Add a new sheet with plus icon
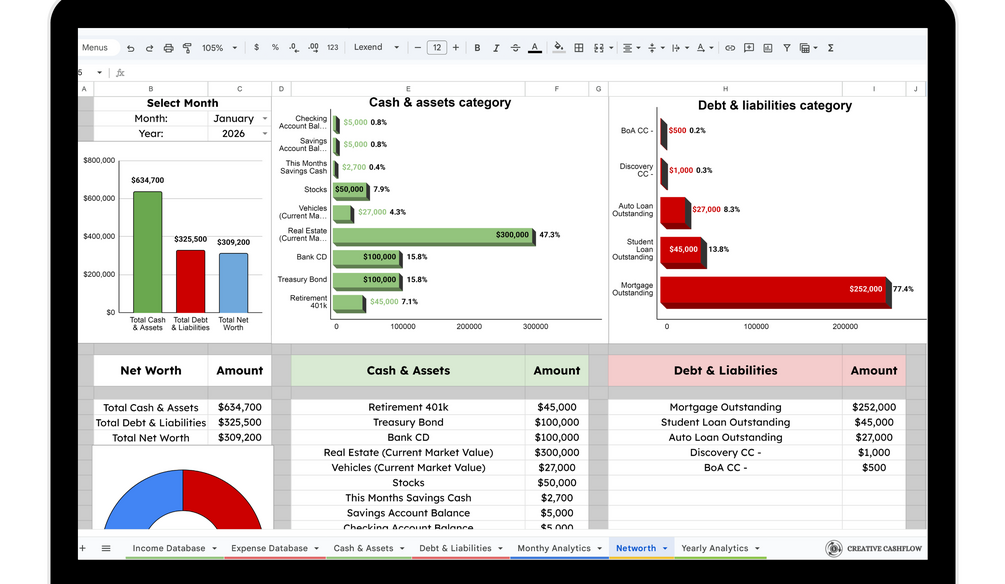 tap(83, 548)
